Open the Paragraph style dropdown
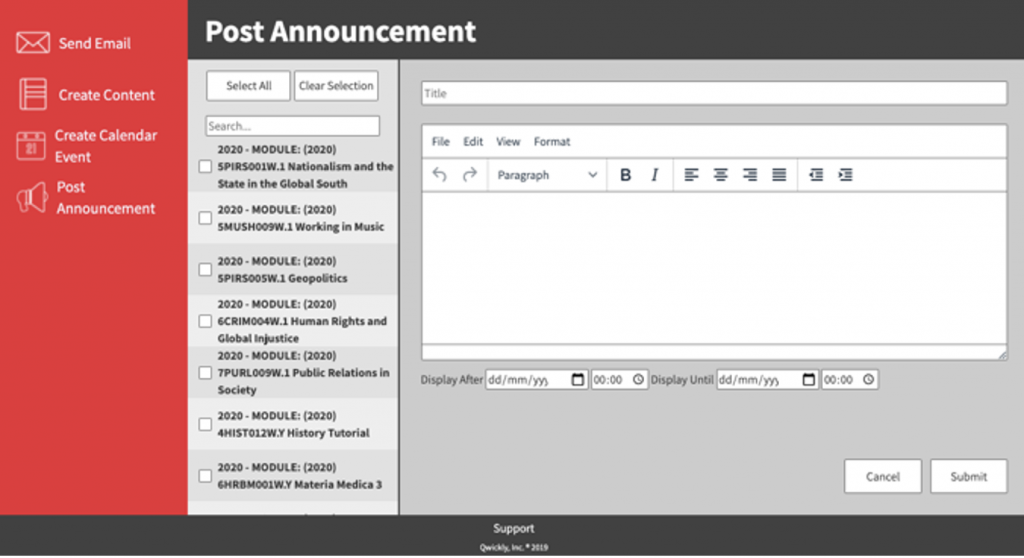 coord(547,174)
